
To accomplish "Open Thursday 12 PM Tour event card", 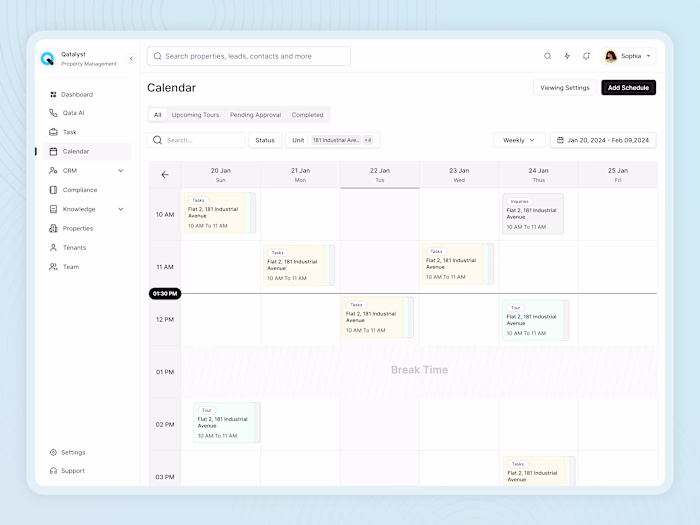I will coord(535,320).
